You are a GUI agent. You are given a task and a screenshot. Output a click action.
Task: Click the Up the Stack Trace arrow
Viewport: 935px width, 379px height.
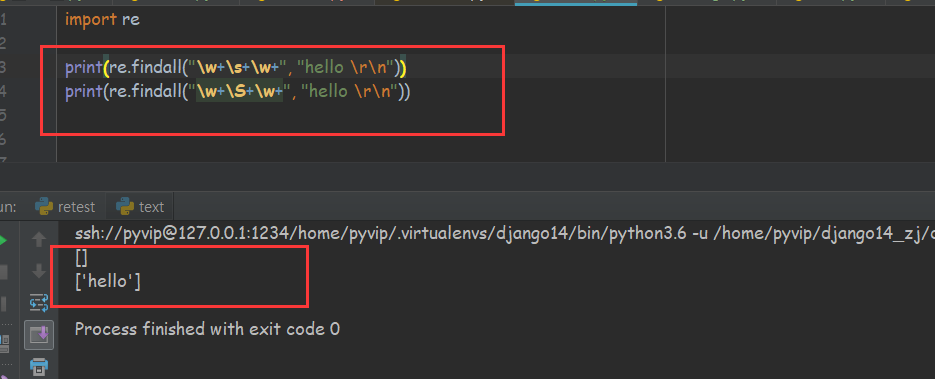[39, 240]
